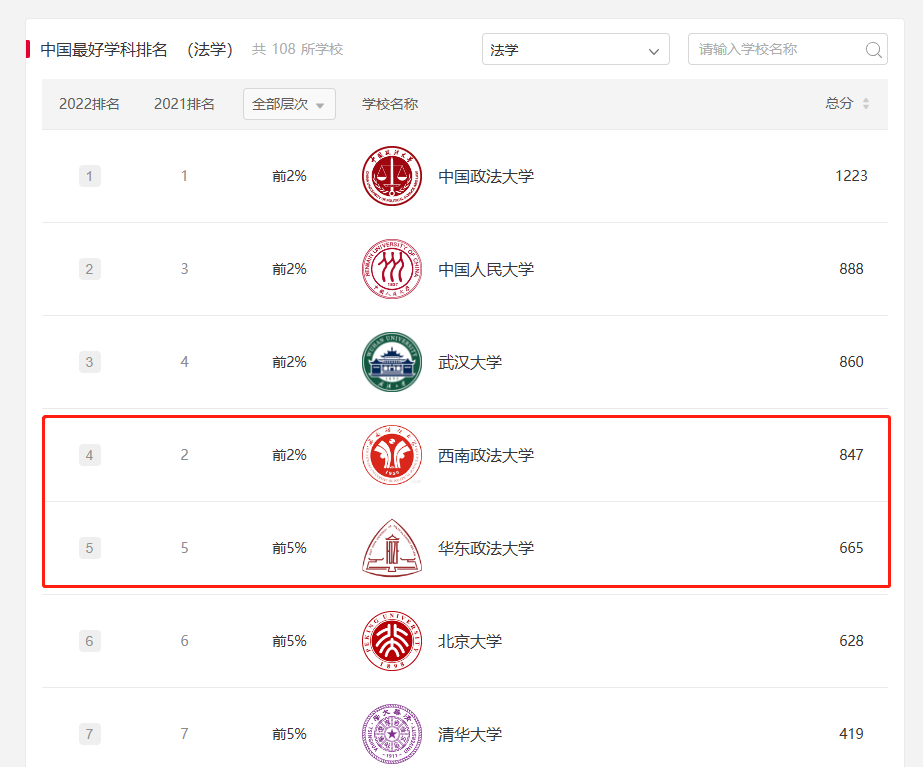Click the 2021 rank 5 for 华东政法大学
Viewport: 923px width, 767px height.
pyautogui.click(x=184, y=548)
